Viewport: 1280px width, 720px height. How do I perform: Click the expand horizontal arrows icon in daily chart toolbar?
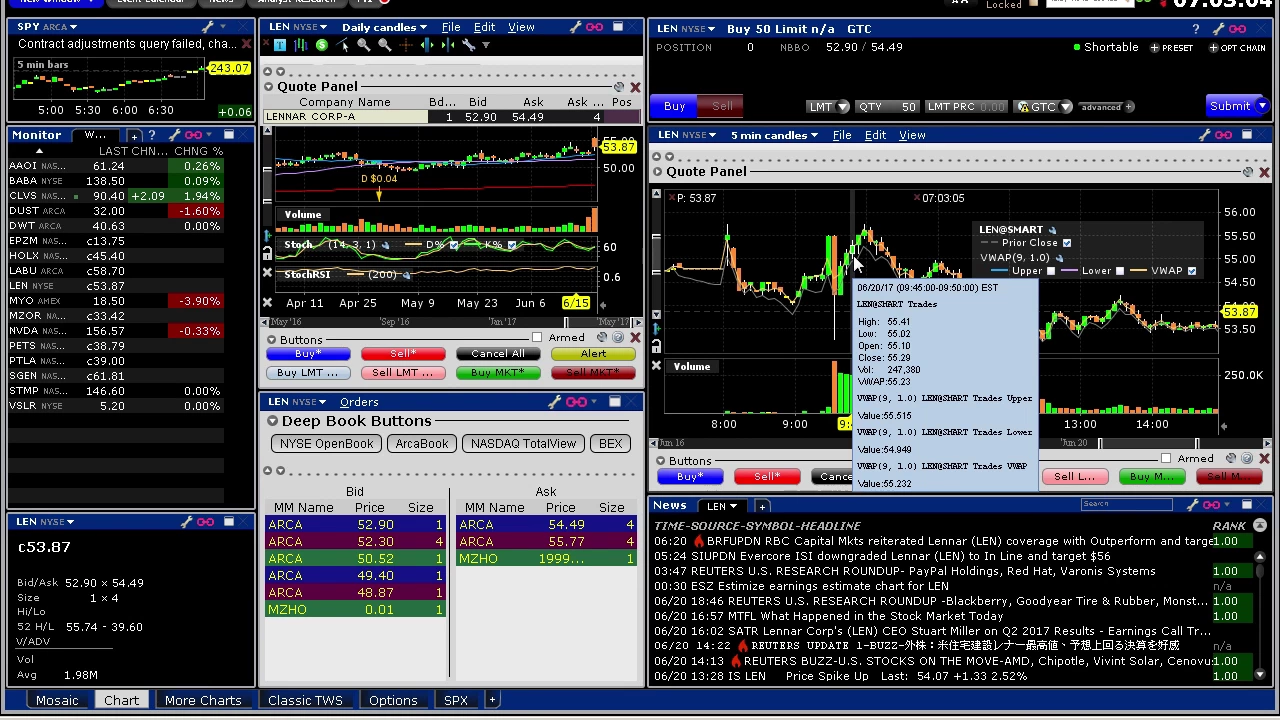click(427, 45)
